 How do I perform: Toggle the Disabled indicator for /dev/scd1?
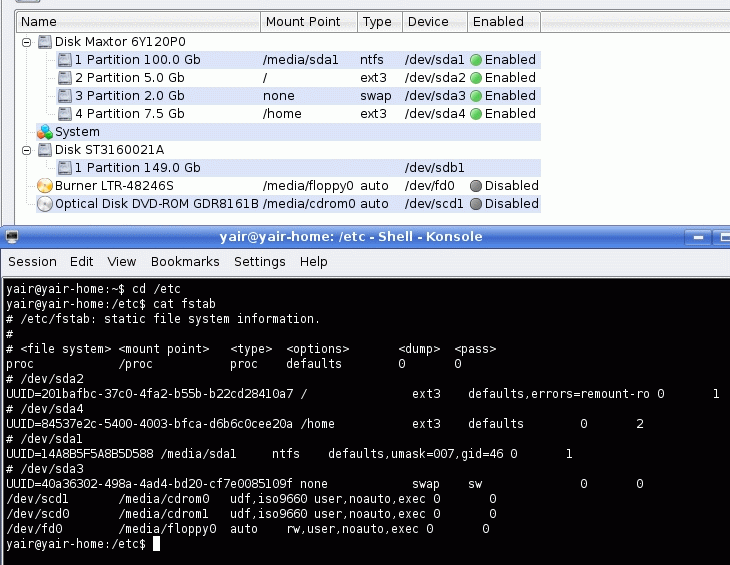pyautogui.click(x=477, y=204)
